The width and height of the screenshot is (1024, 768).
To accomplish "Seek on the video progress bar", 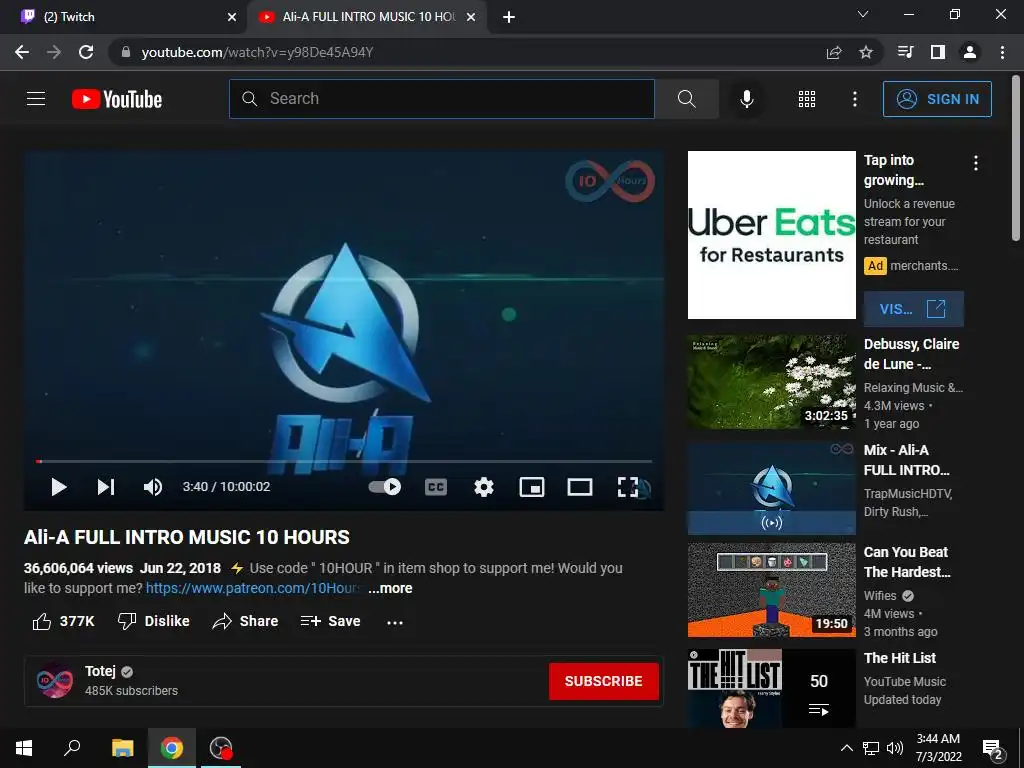I will 344,461.
